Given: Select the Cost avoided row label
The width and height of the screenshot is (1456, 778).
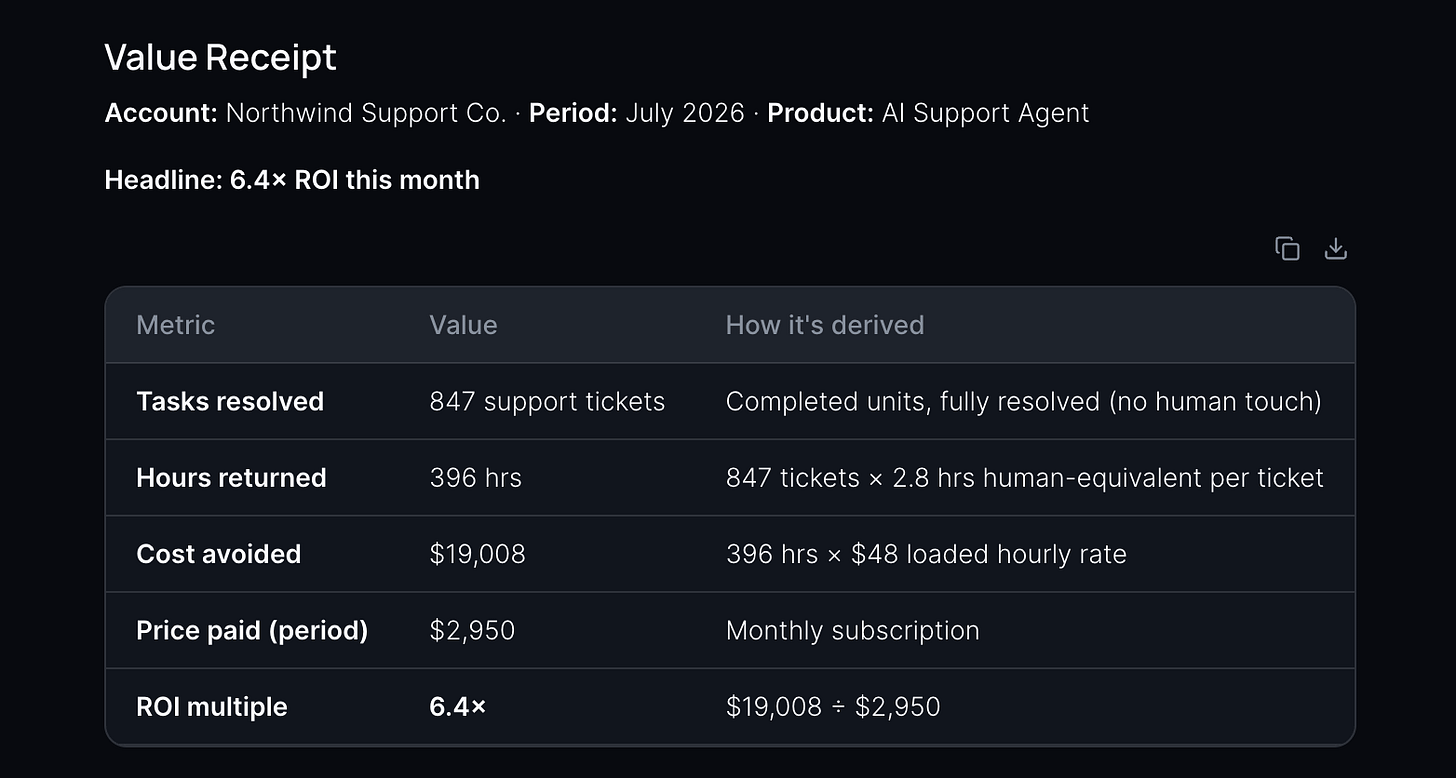Looking at the screenshot, I should coord(218,554).
